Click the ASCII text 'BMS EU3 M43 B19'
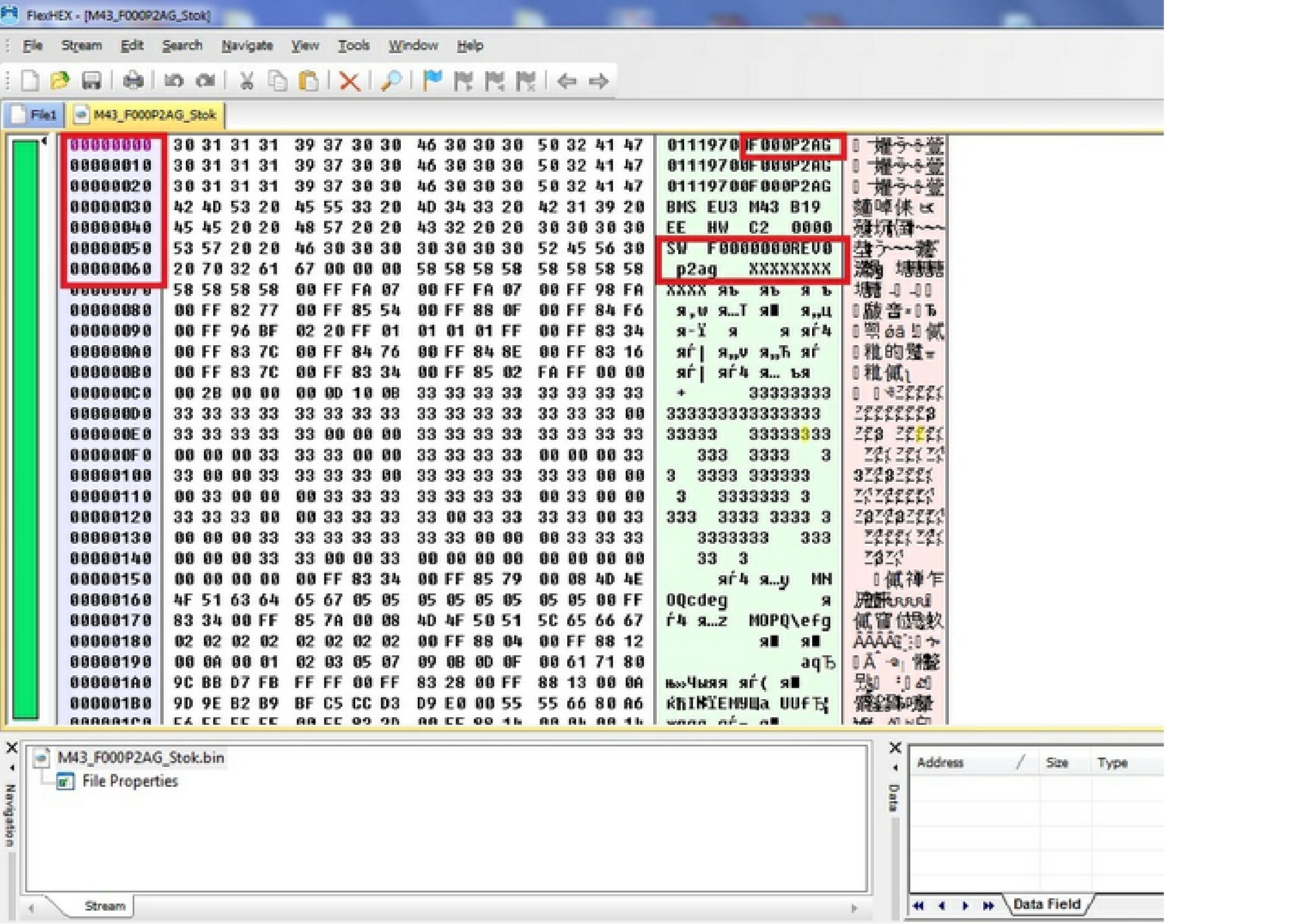 [744, 207]
